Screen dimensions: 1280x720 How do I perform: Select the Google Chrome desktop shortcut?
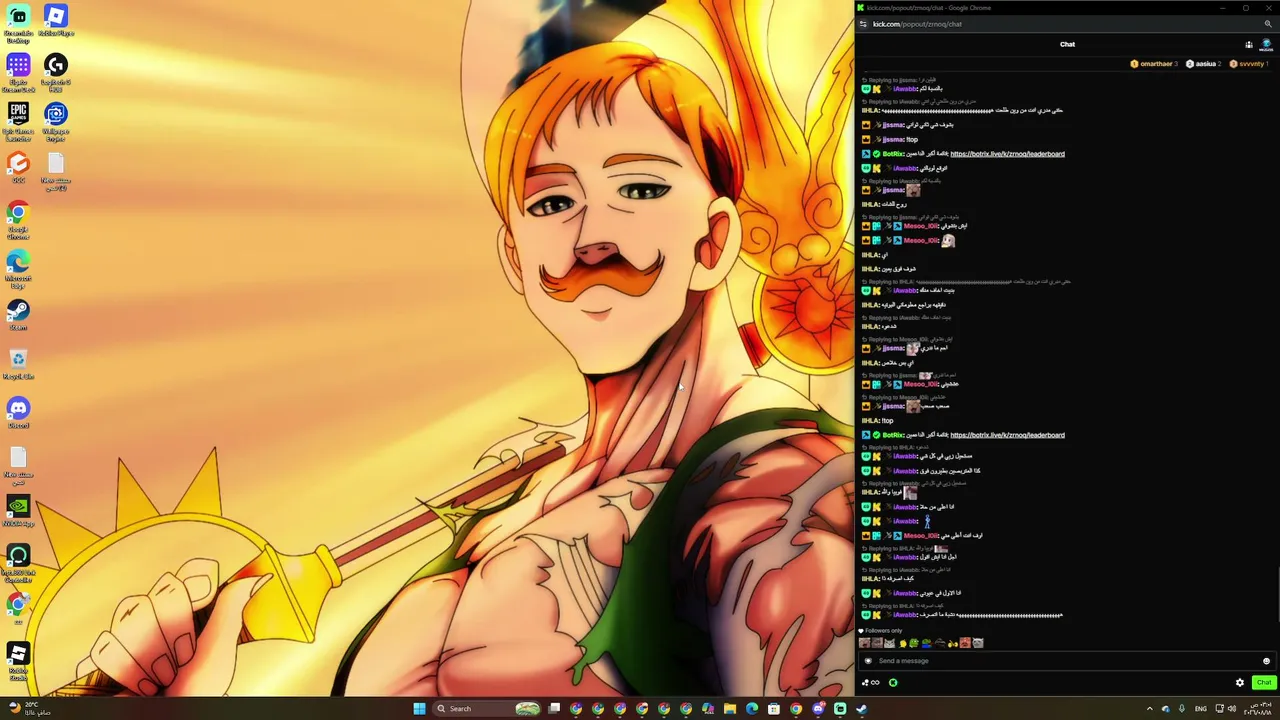[18, 219]
